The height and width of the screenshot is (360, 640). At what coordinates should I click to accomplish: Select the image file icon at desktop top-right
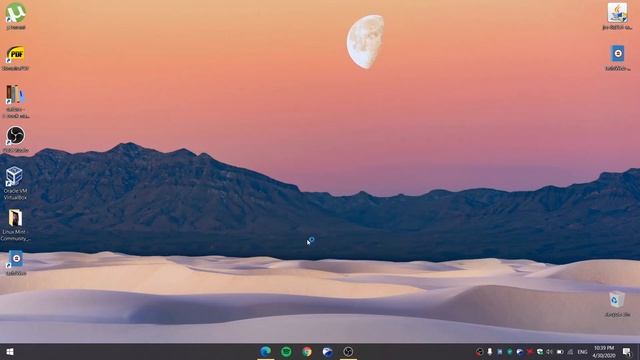coord(617,16)
